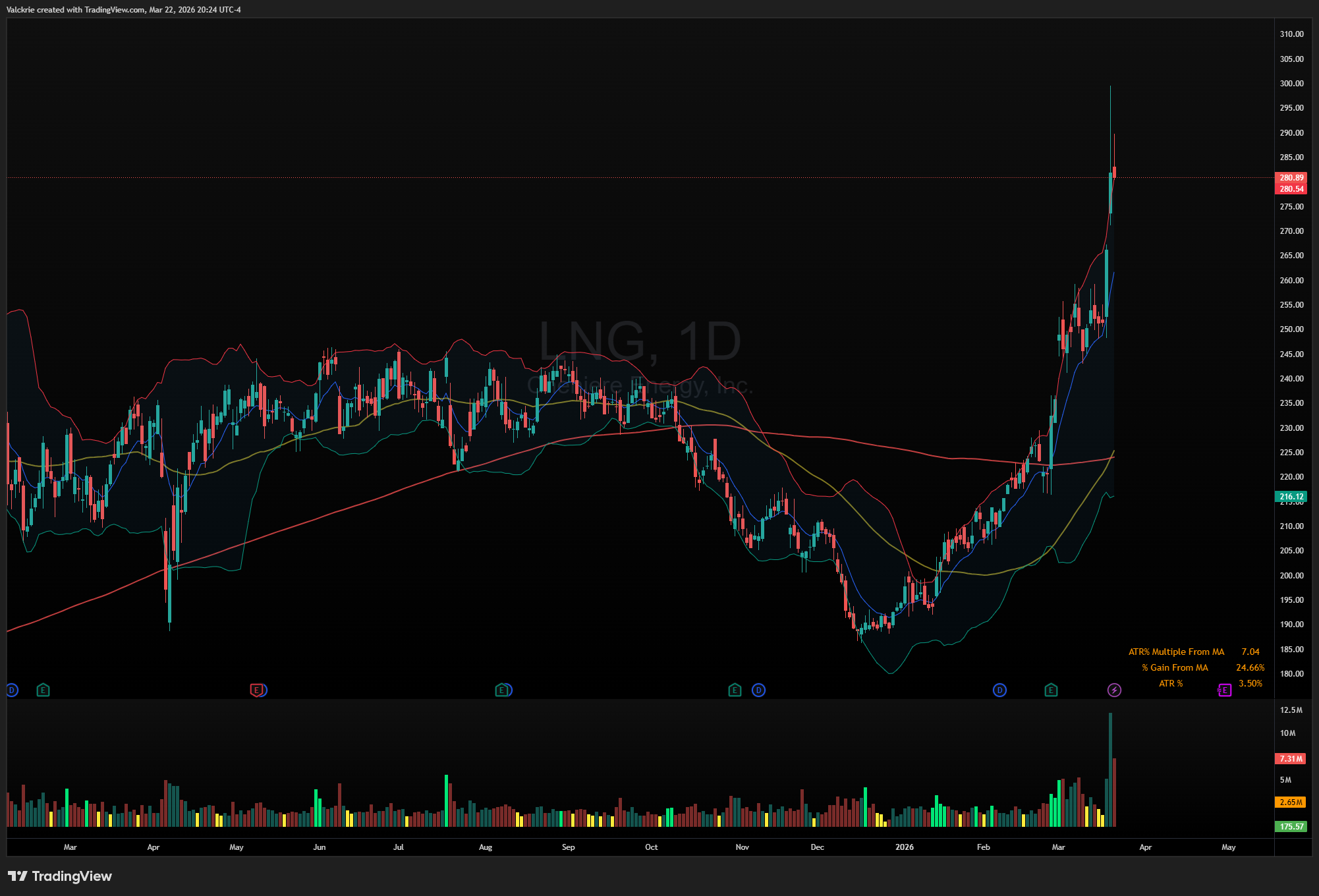Click the blue dividend D icon in February
The image size is (1319, 896).
tap(999, 690)
